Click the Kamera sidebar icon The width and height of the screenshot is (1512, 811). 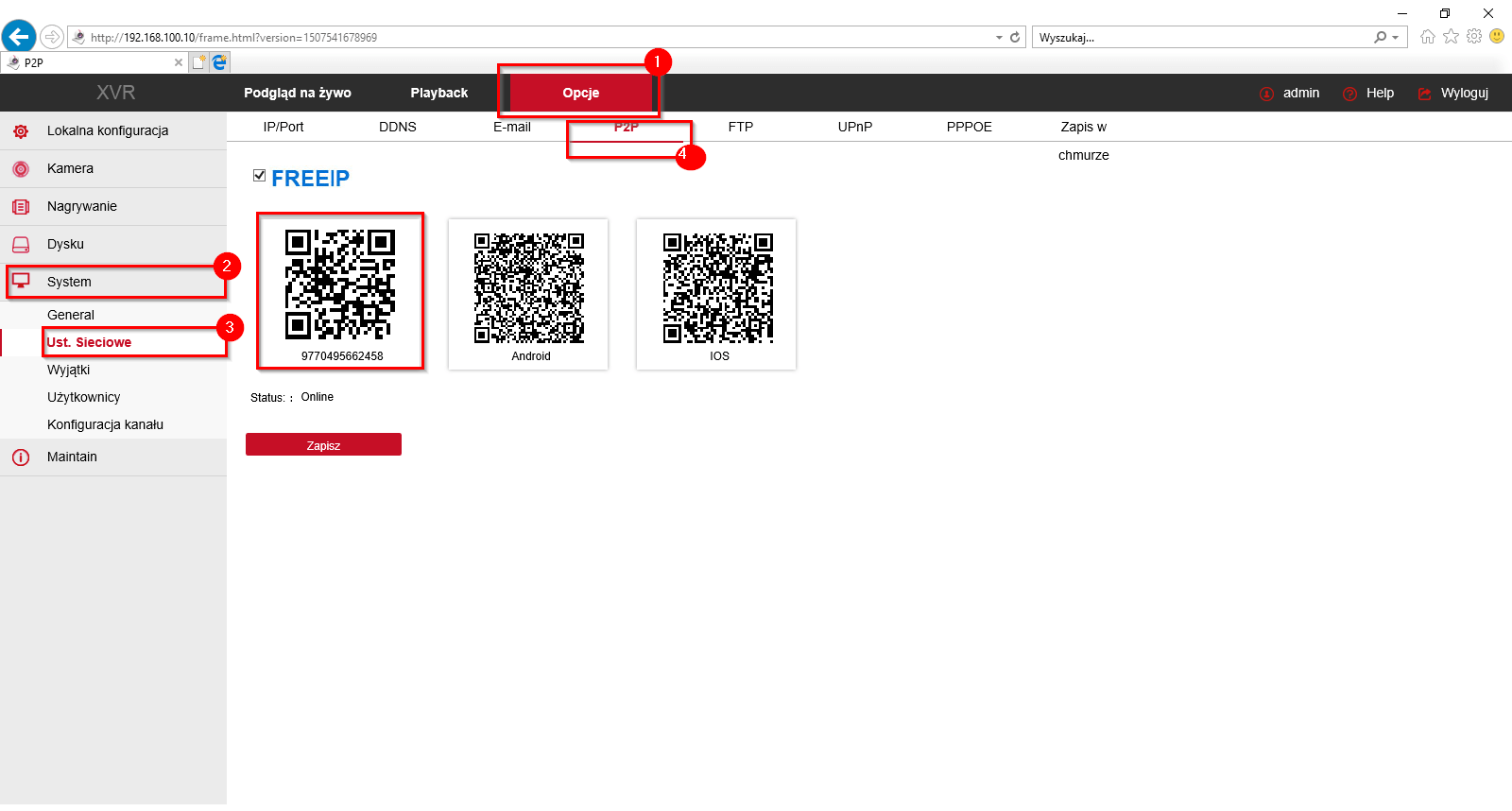coord(21,169)
